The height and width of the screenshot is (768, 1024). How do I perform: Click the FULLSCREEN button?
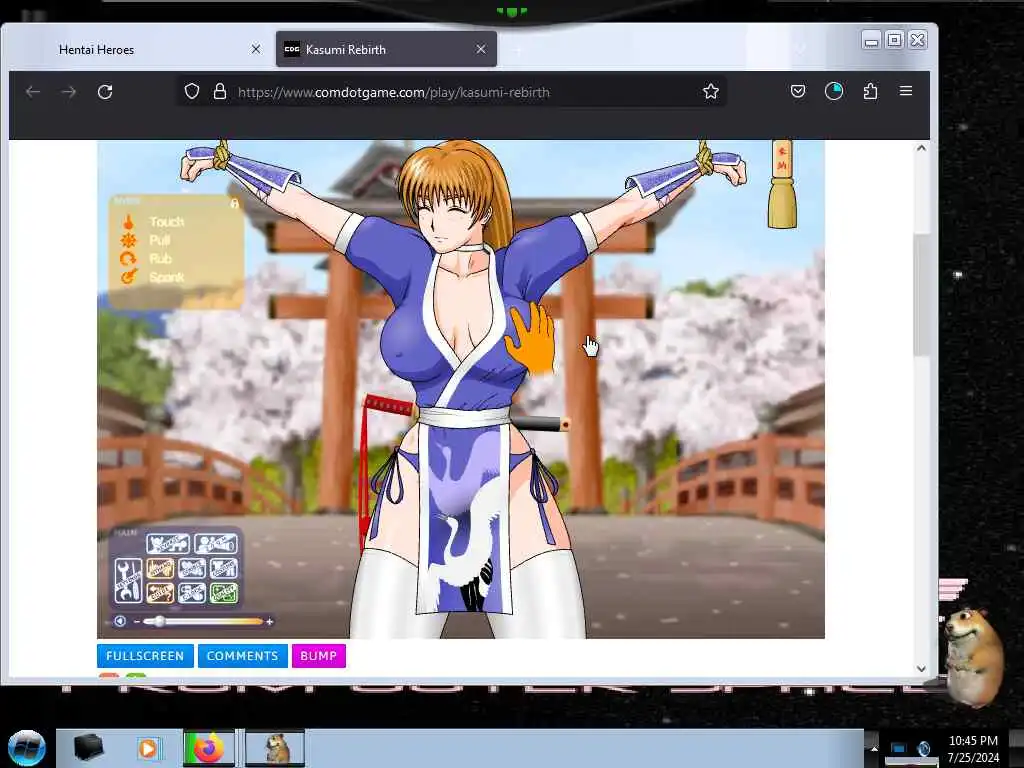point(145,656)
